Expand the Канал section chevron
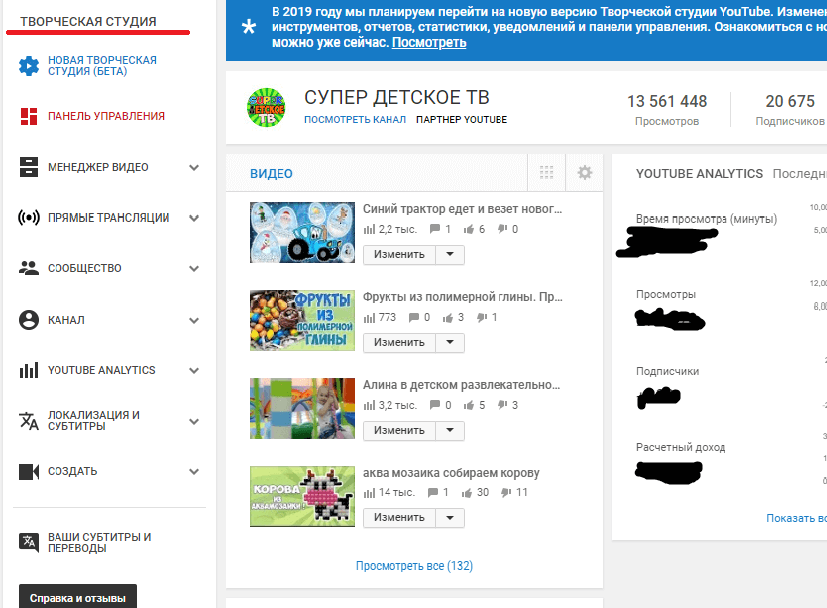827x608 pixels. (x=194, y=321)
